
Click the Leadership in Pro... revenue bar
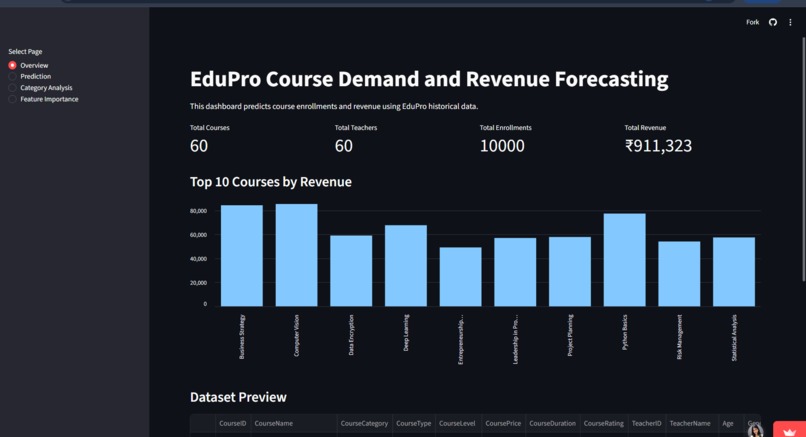(x=515, y=272)
